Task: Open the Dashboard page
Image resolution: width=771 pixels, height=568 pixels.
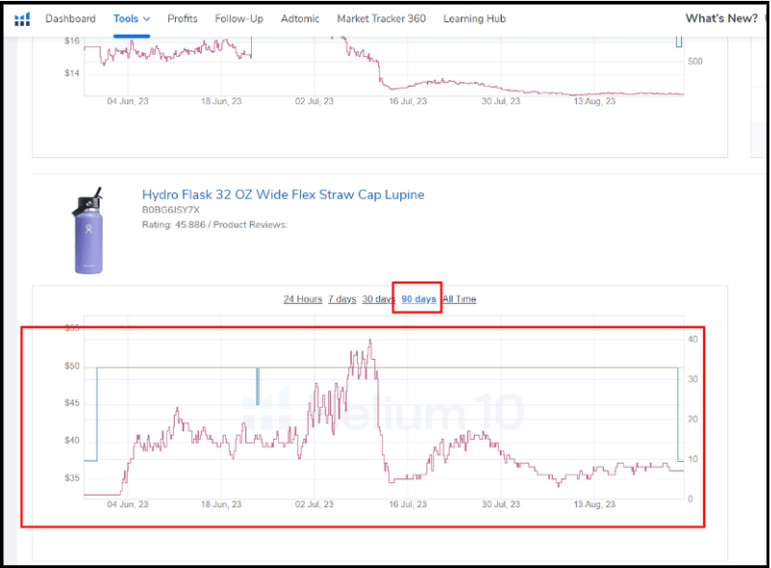Action: pyautogui.click(x=71, y=19)
